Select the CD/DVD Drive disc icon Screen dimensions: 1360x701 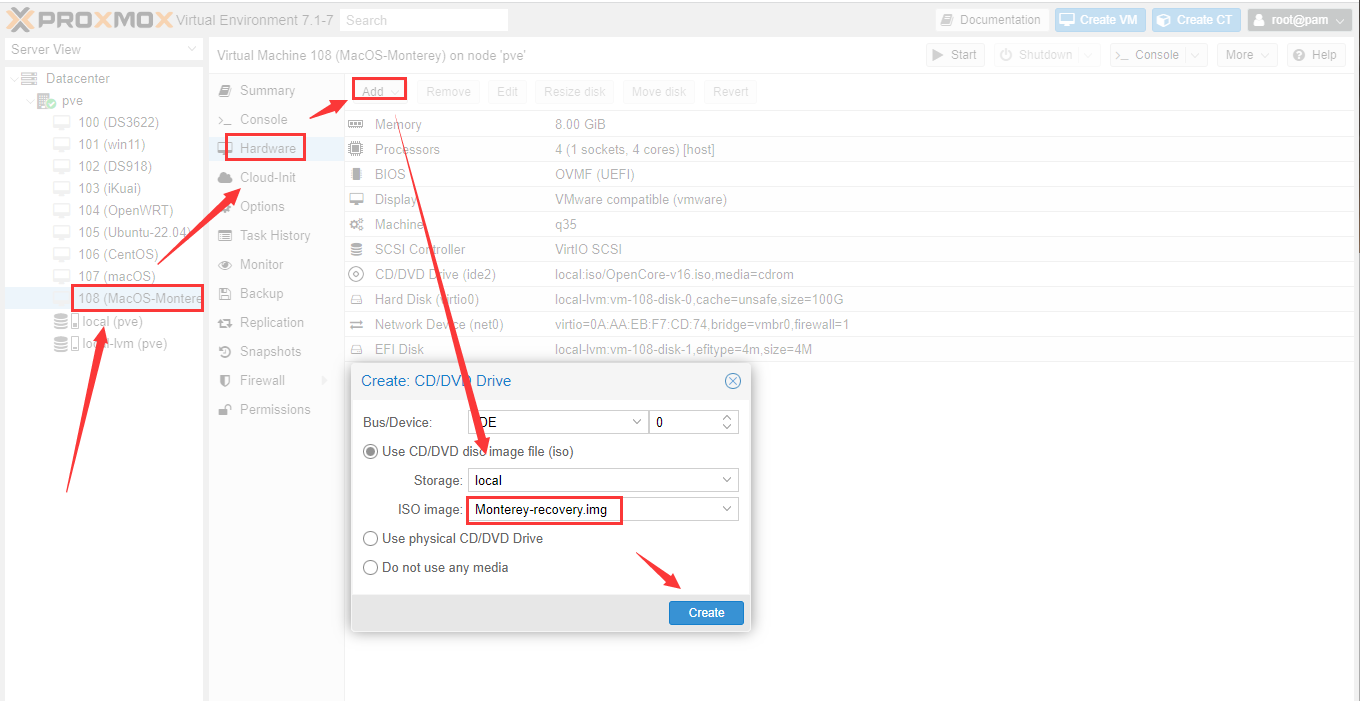pos(355,275)
